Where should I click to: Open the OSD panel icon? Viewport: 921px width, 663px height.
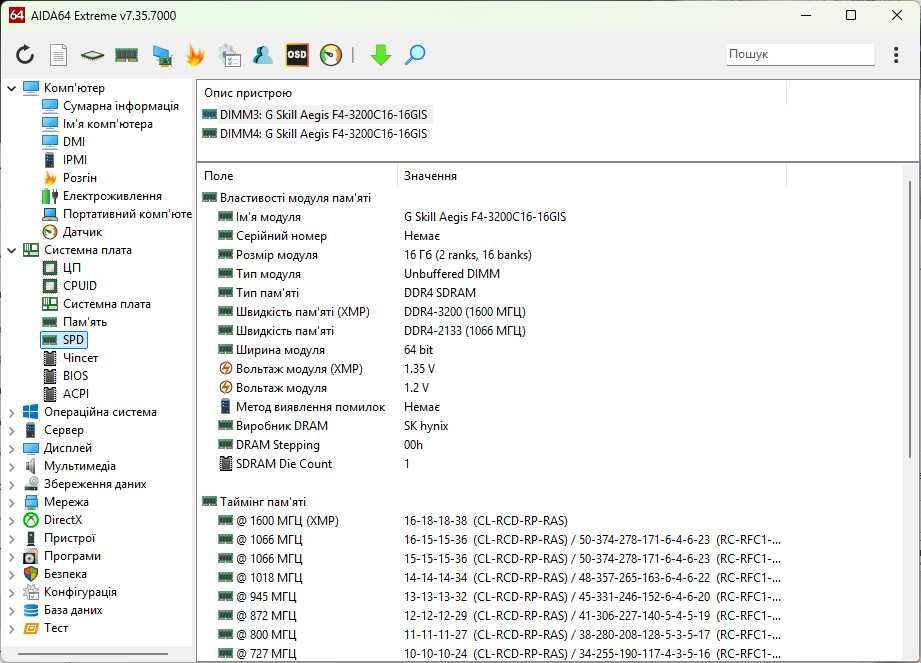pos(297,55)
